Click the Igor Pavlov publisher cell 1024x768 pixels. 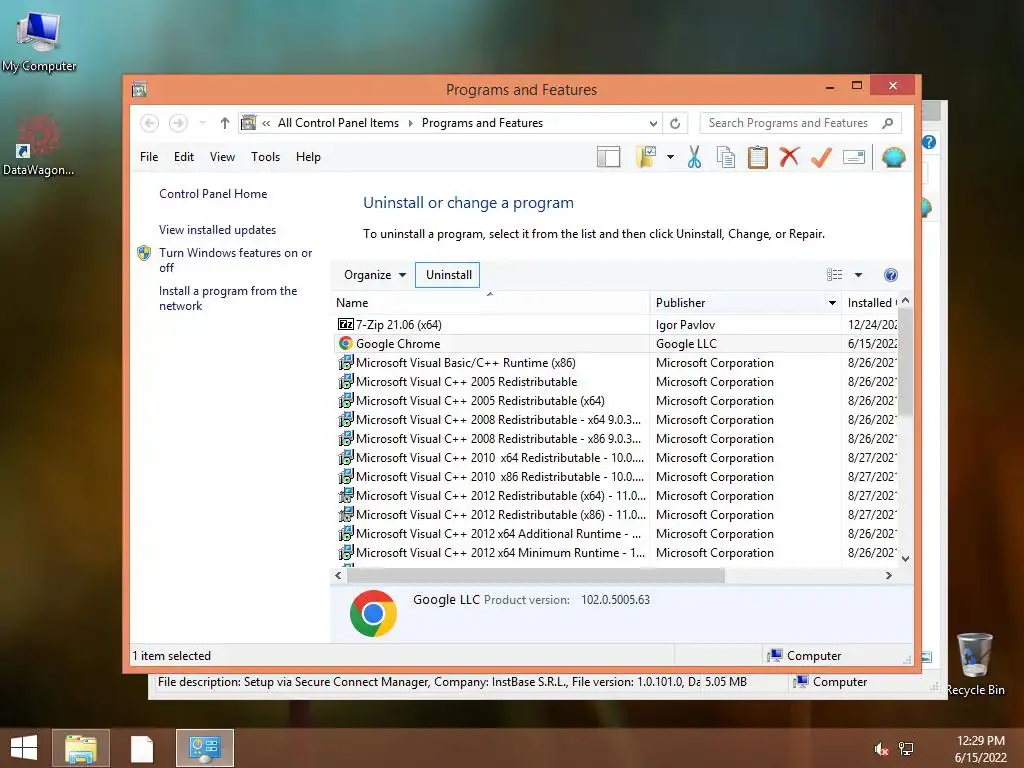[685, 325]
